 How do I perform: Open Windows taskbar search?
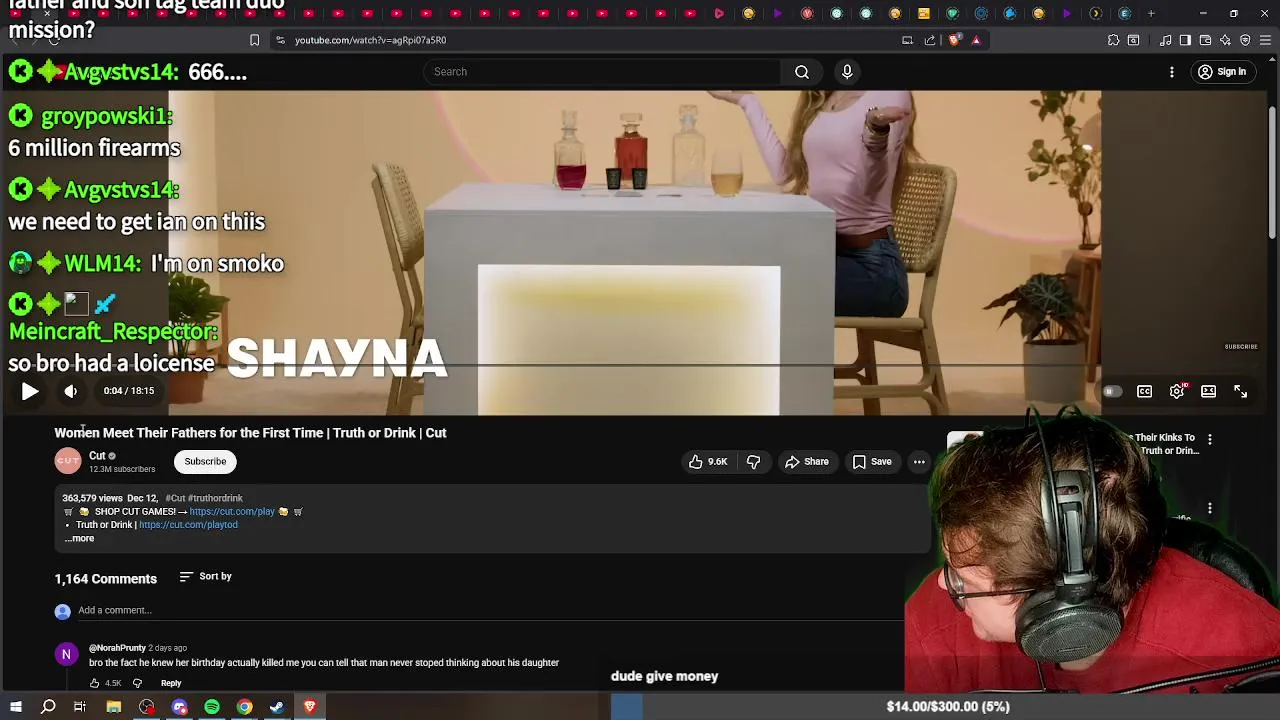pos(48,707)
